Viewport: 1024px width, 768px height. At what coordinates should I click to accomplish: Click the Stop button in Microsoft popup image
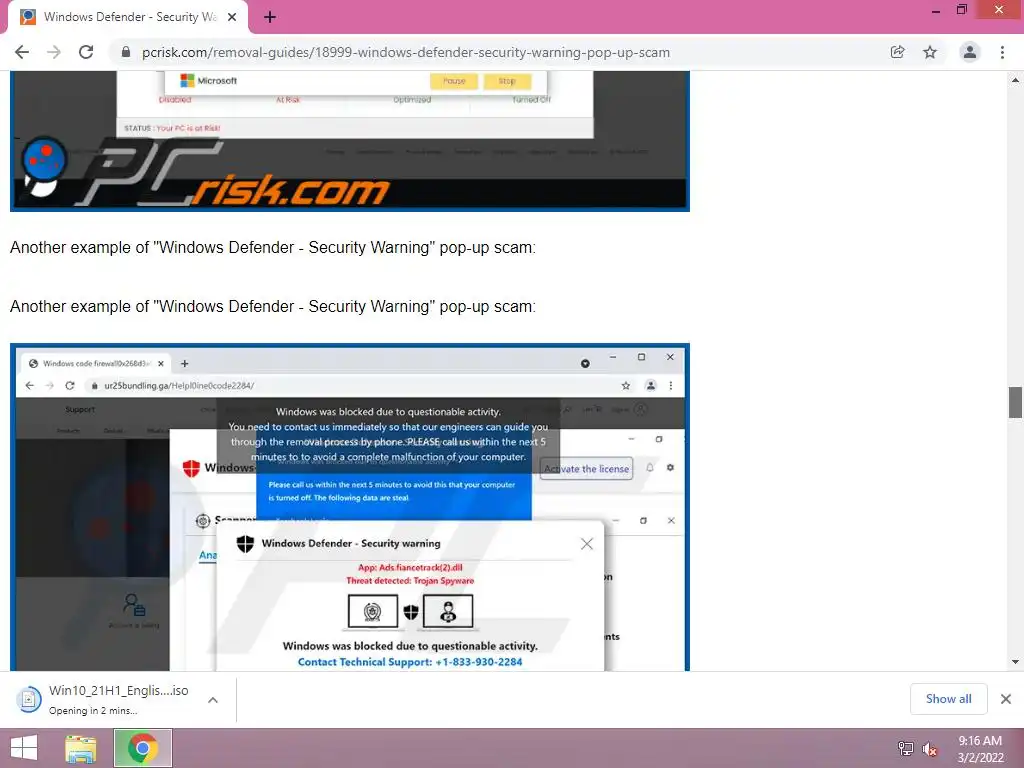[x=507, y=81]
